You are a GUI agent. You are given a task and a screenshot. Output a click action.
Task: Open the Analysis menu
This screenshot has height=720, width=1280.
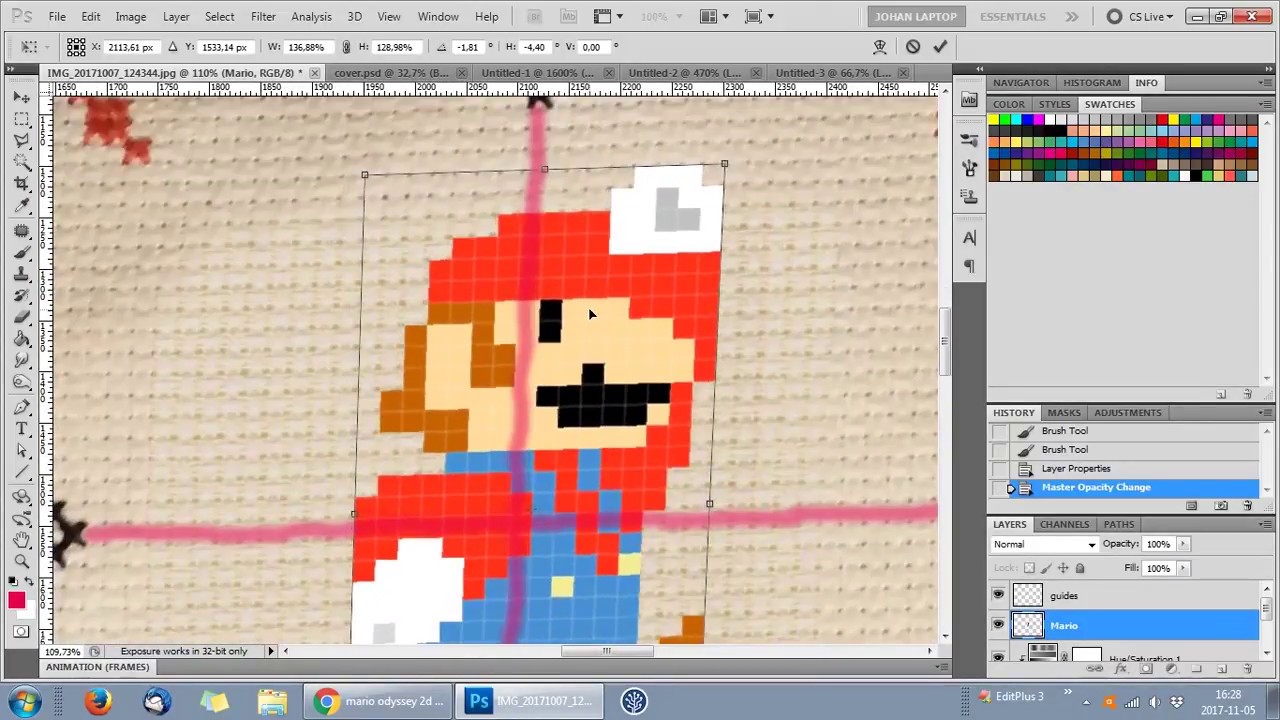tap(311, 17)
